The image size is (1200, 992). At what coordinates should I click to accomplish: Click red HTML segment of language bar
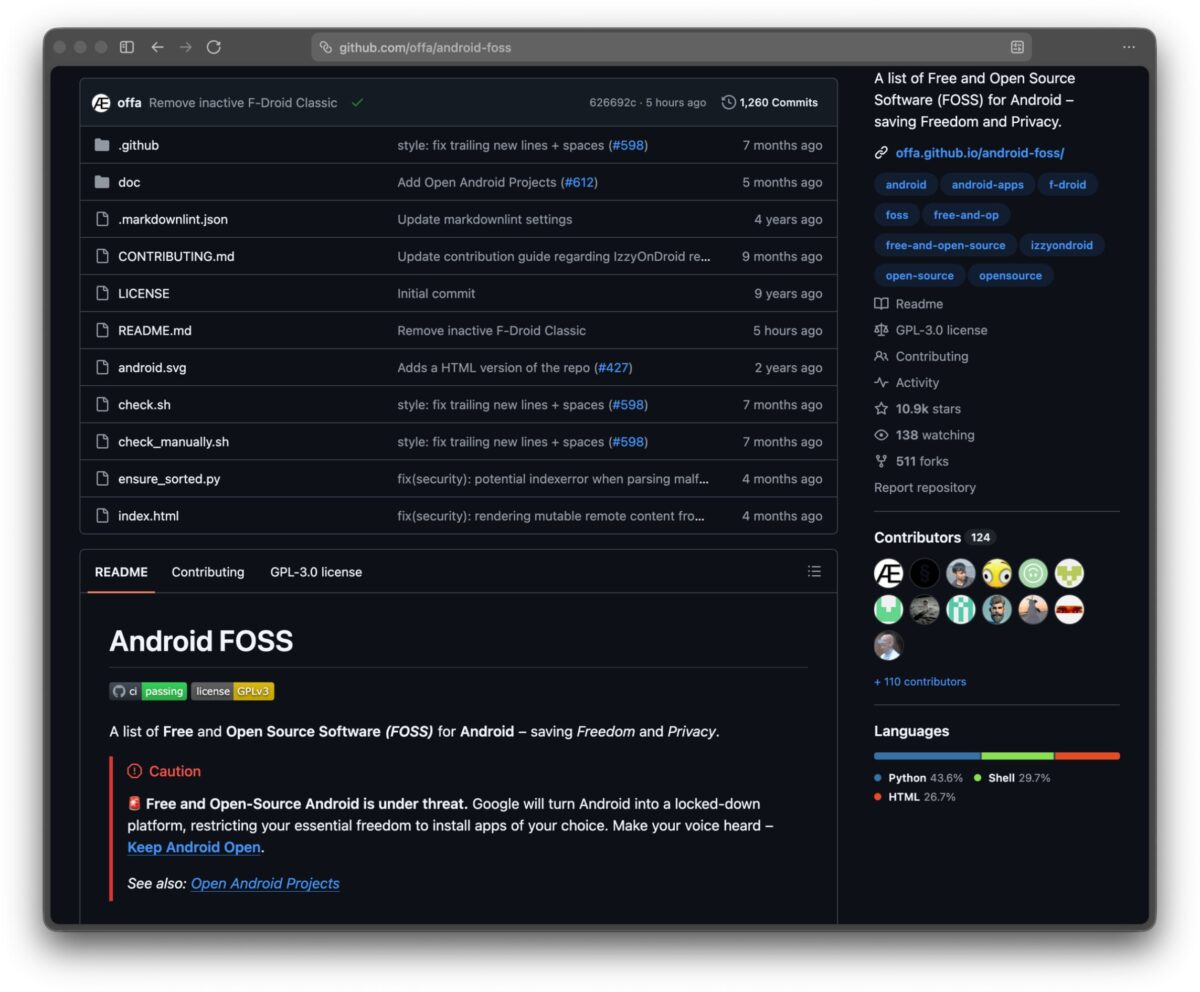click(1087, 756)
